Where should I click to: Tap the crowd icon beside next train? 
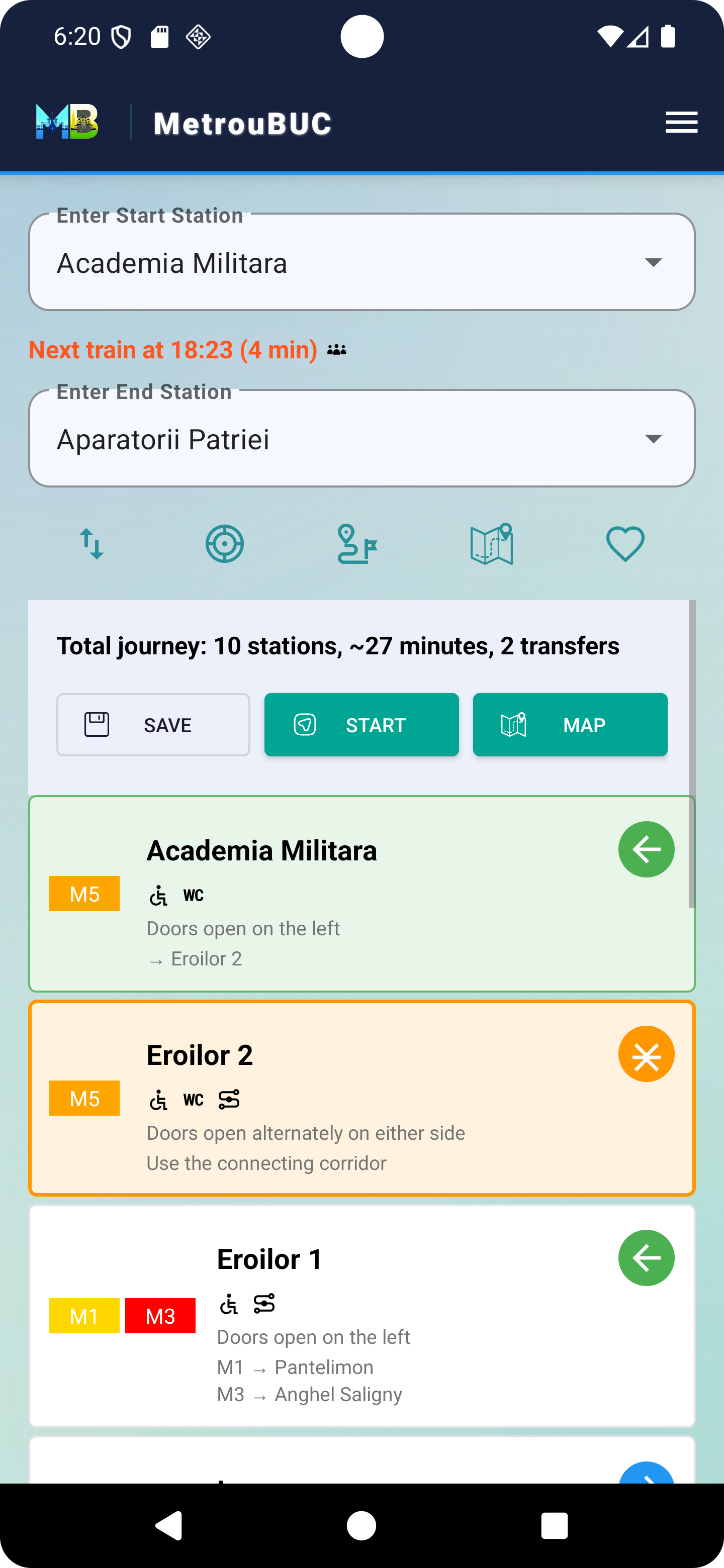[337, 350]
